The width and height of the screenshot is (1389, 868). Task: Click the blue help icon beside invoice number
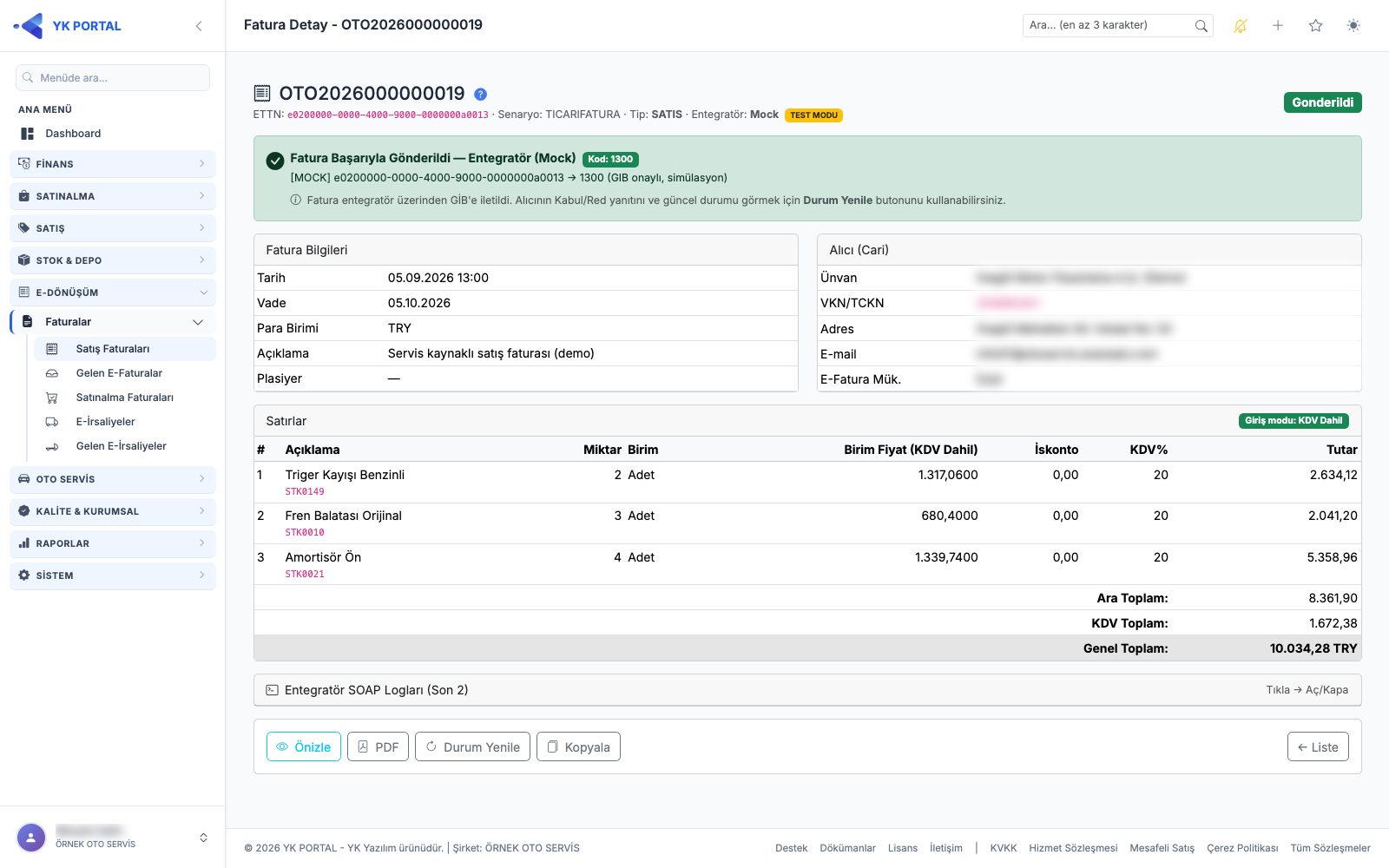tap(480, 94)
